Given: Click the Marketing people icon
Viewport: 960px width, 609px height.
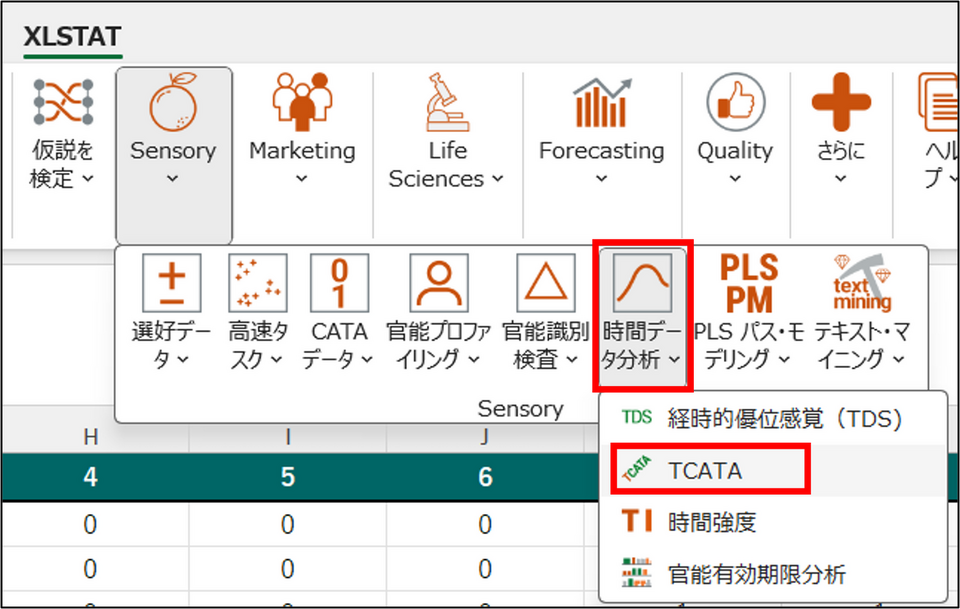Looking at the screenshot, I should [302, 102].
